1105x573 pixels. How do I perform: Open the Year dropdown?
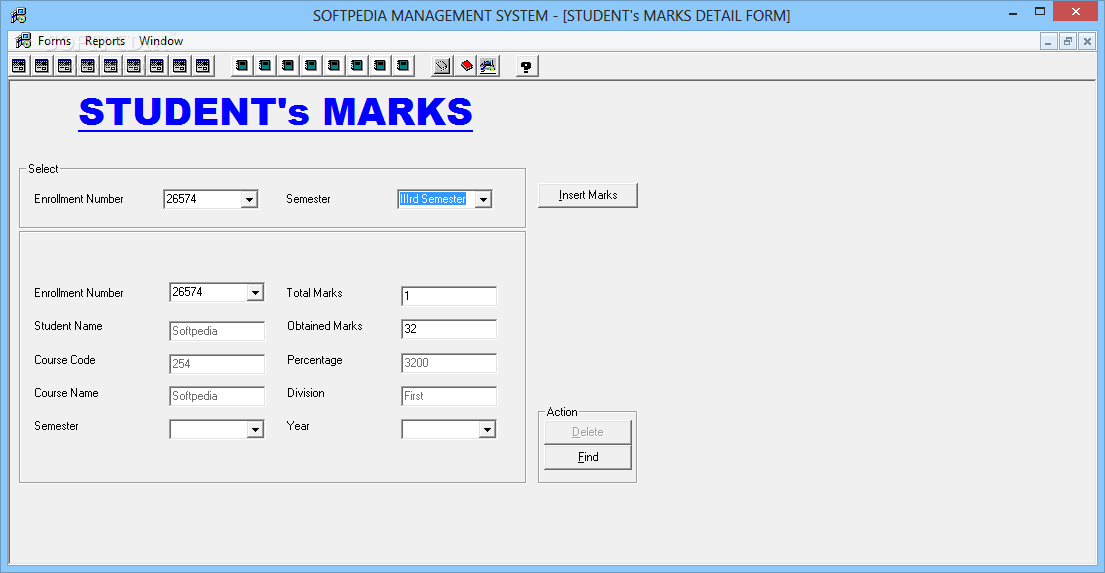point(487,429)
